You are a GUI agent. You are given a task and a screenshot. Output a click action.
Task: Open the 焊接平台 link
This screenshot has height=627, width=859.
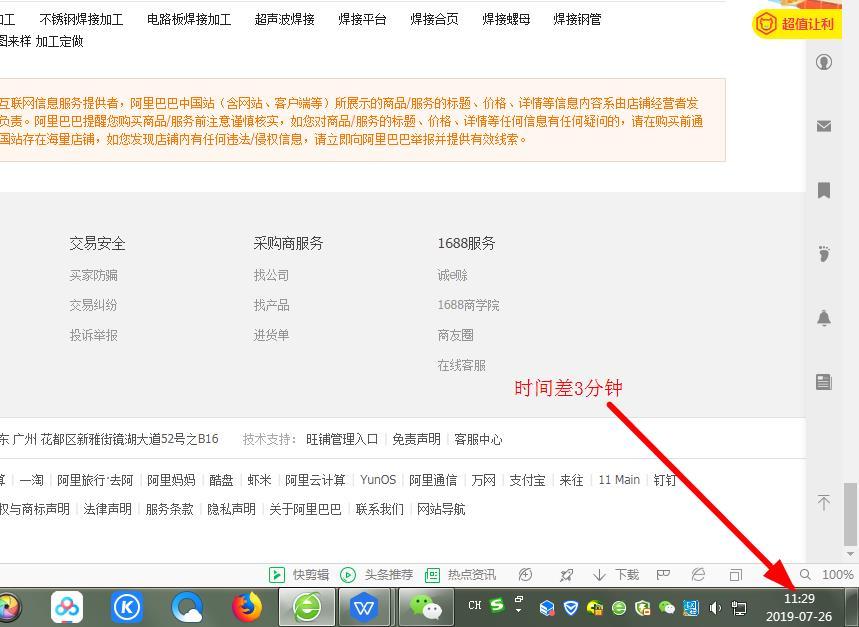click(x=363, y=20)
